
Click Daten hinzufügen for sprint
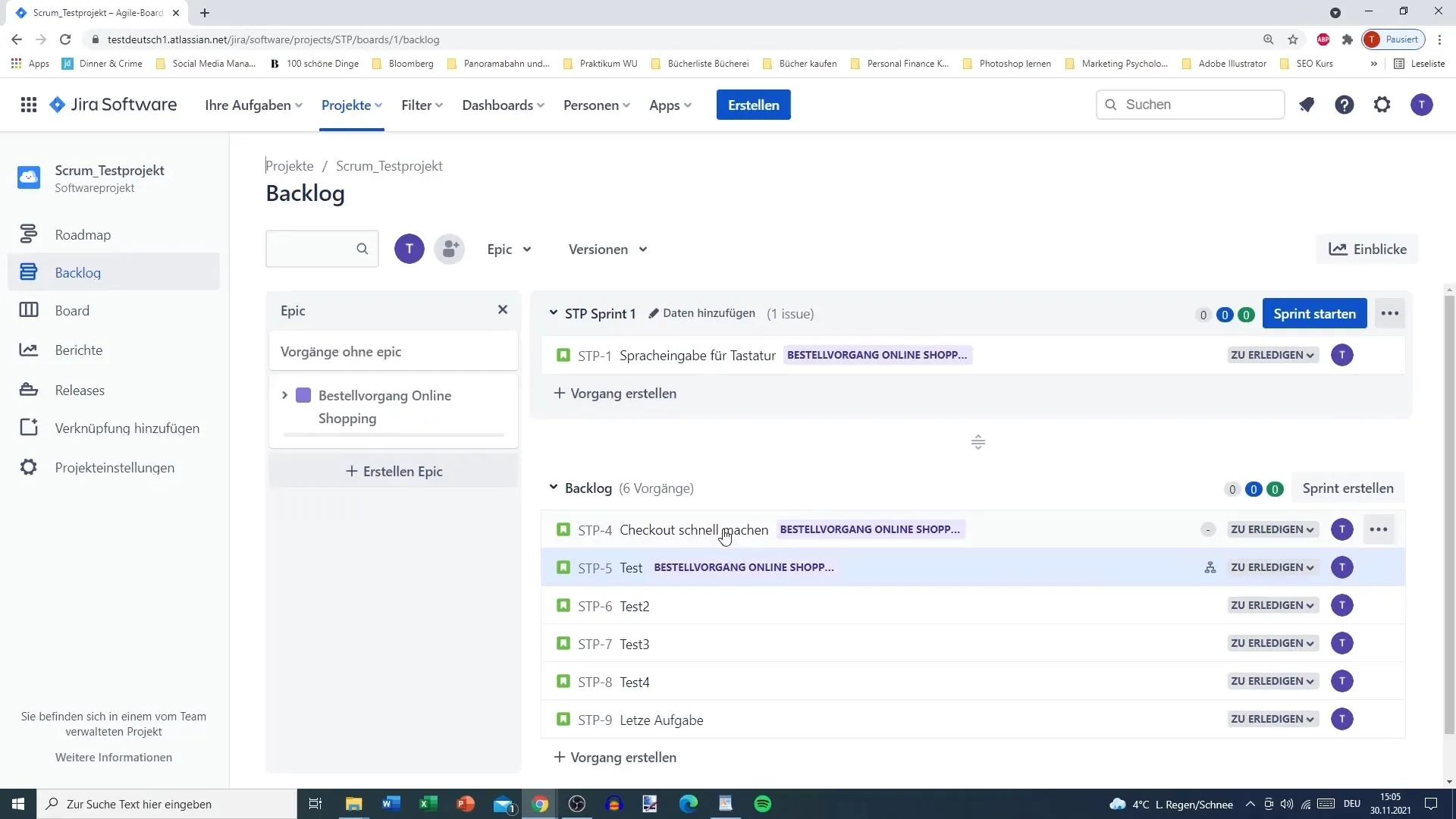click(x=701, y=313)
